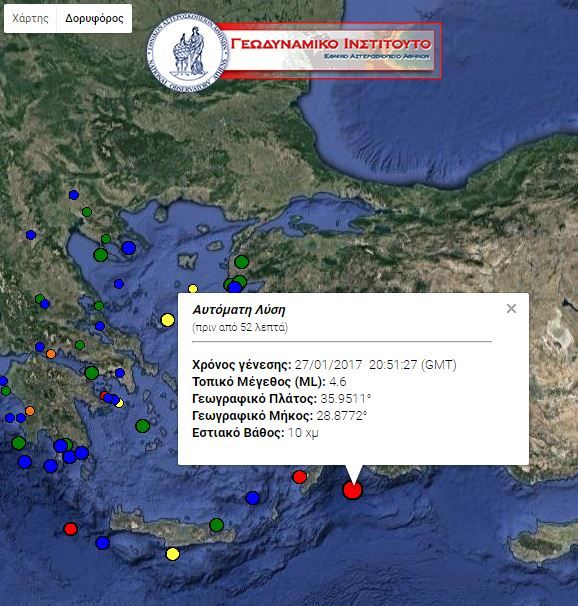Image resolution: width=578 pixels, height=606 pixels.
Task: Select the red earthquake marker on Rhodes
Action: (x=299, y=477)
